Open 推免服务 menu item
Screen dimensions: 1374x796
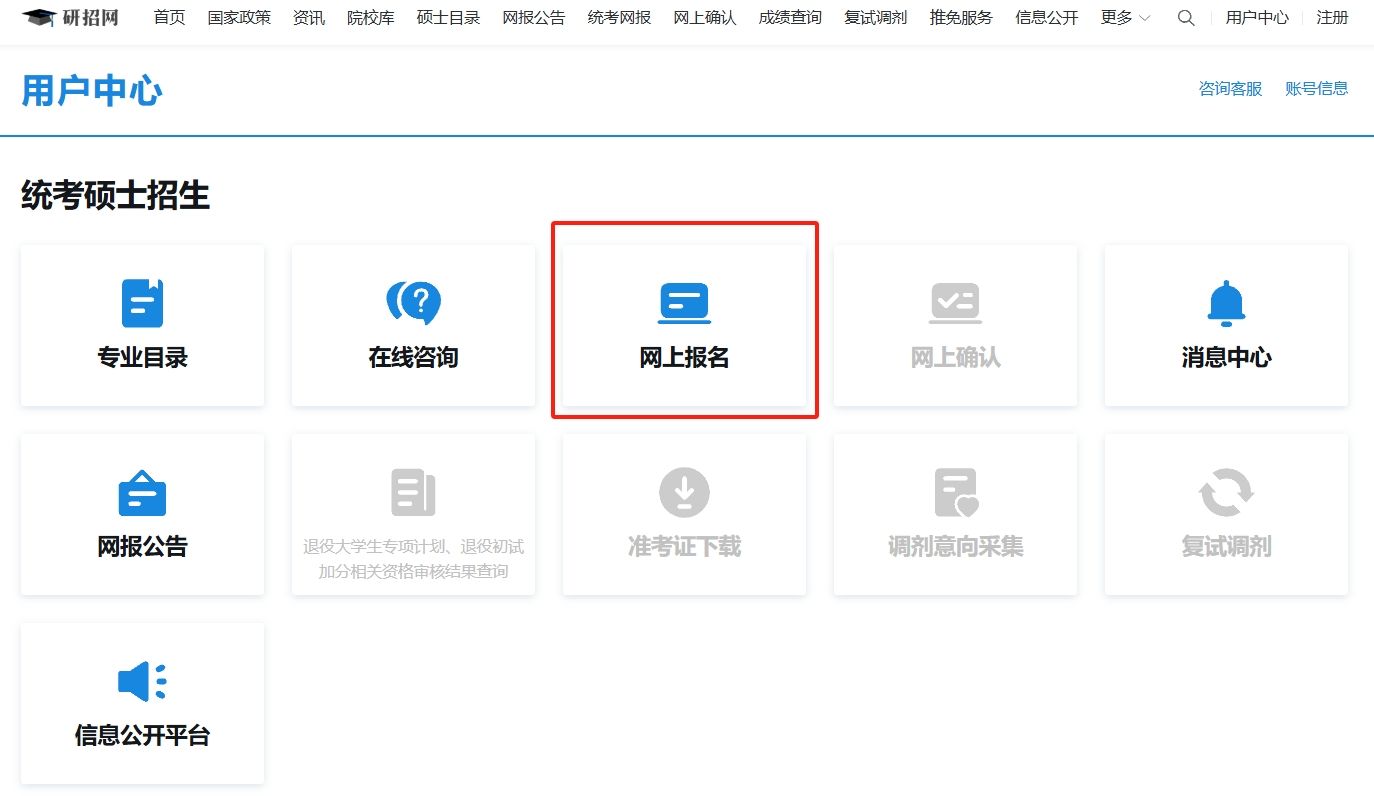pos(961,18)
